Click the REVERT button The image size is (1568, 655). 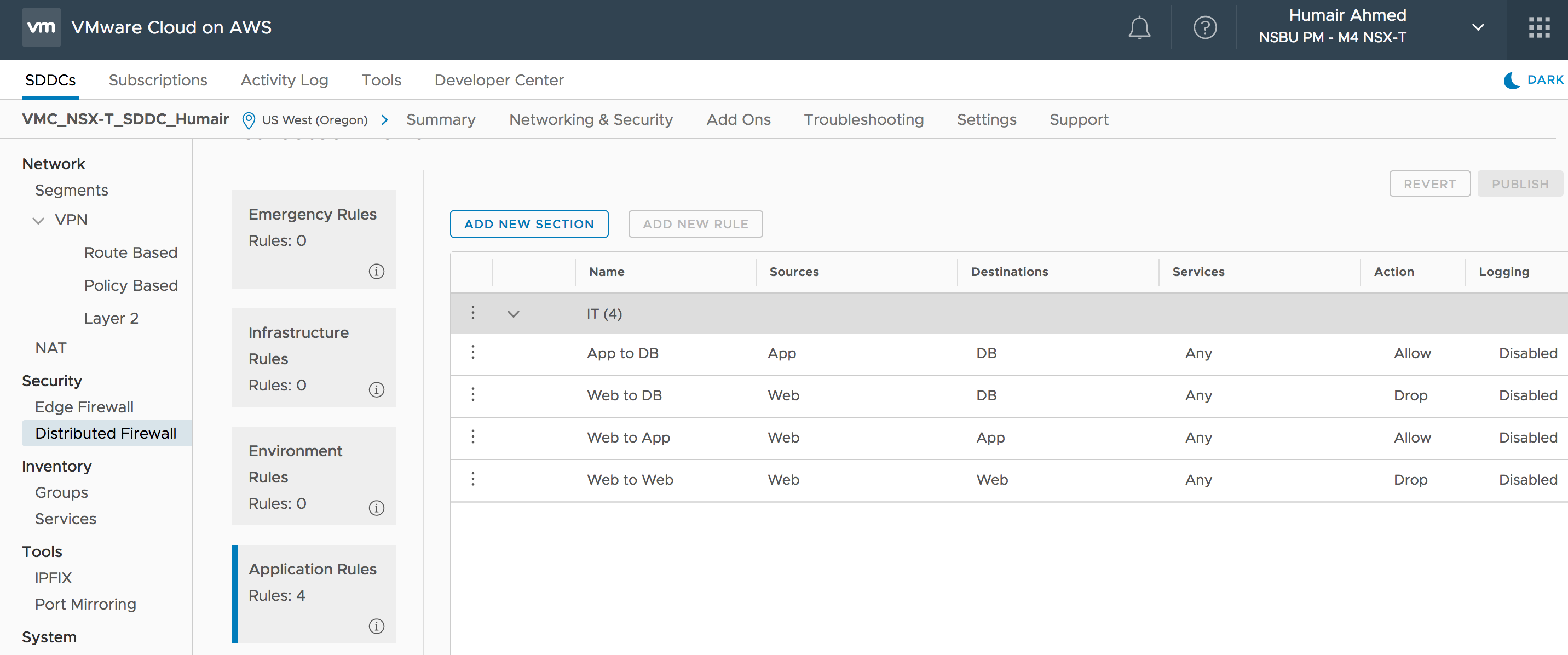1429,184
